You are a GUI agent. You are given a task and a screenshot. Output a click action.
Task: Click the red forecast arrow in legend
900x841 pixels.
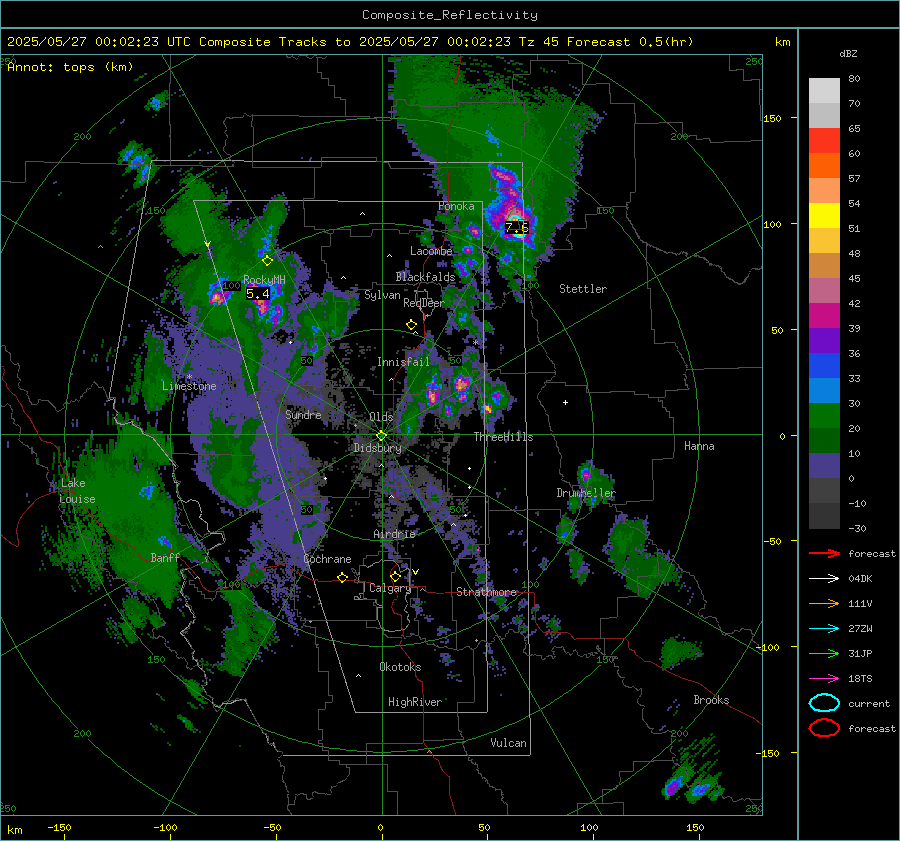(x=824, y=553)
